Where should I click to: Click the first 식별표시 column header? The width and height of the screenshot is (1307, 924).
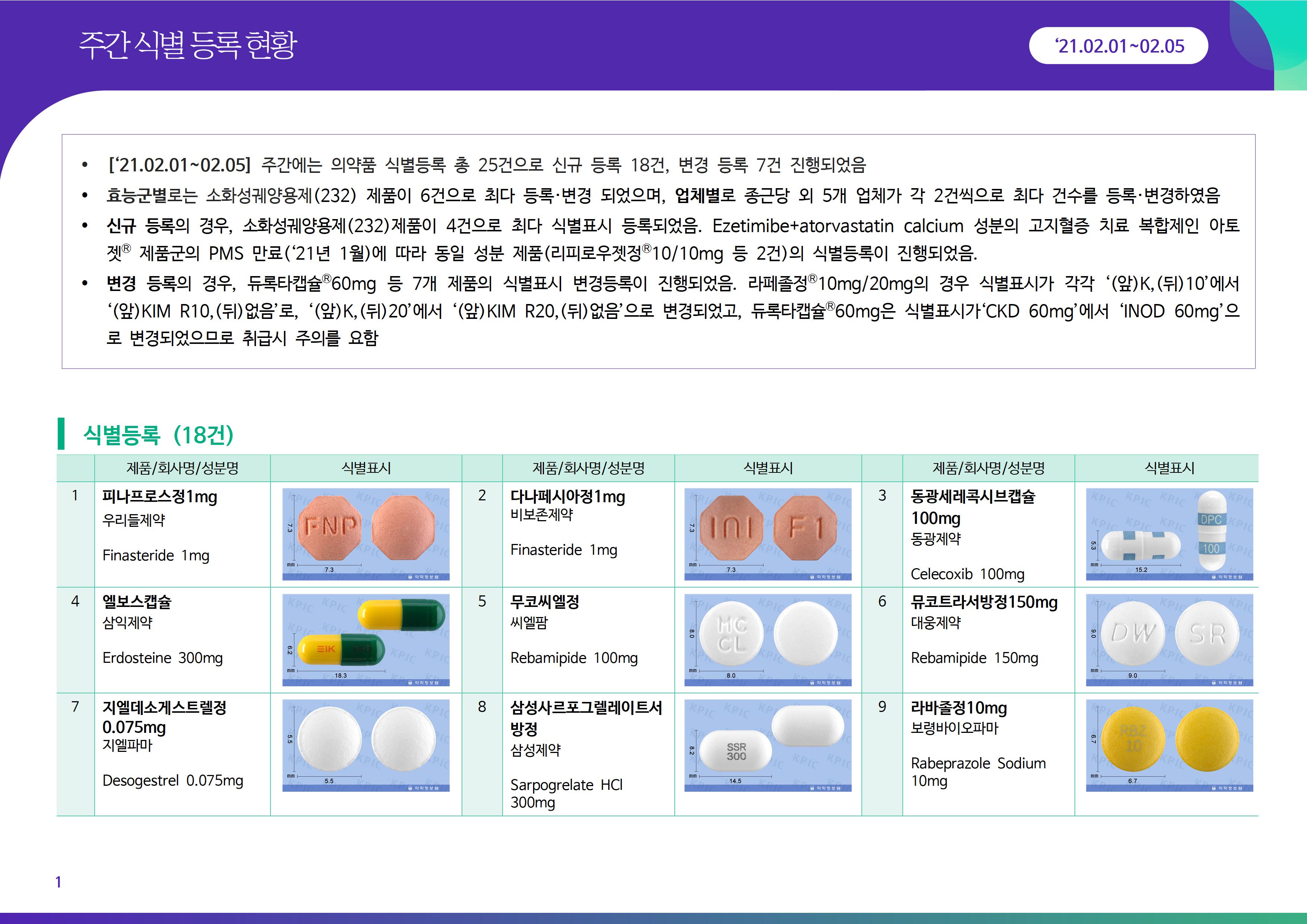click(x=365, y=468)
